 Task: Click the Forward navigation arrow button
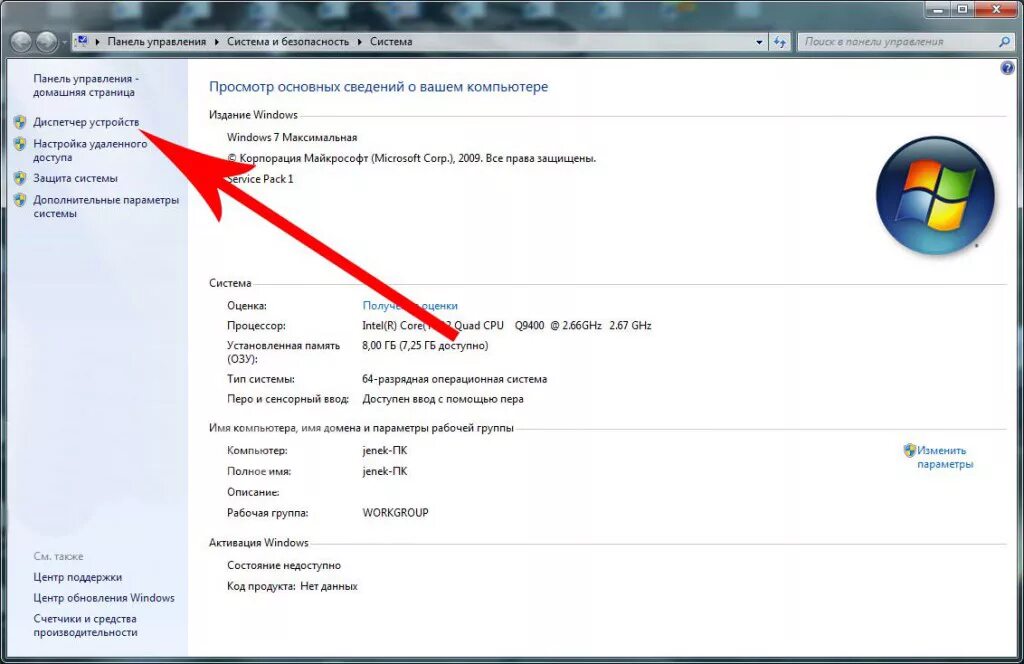[x=46, y=42]
